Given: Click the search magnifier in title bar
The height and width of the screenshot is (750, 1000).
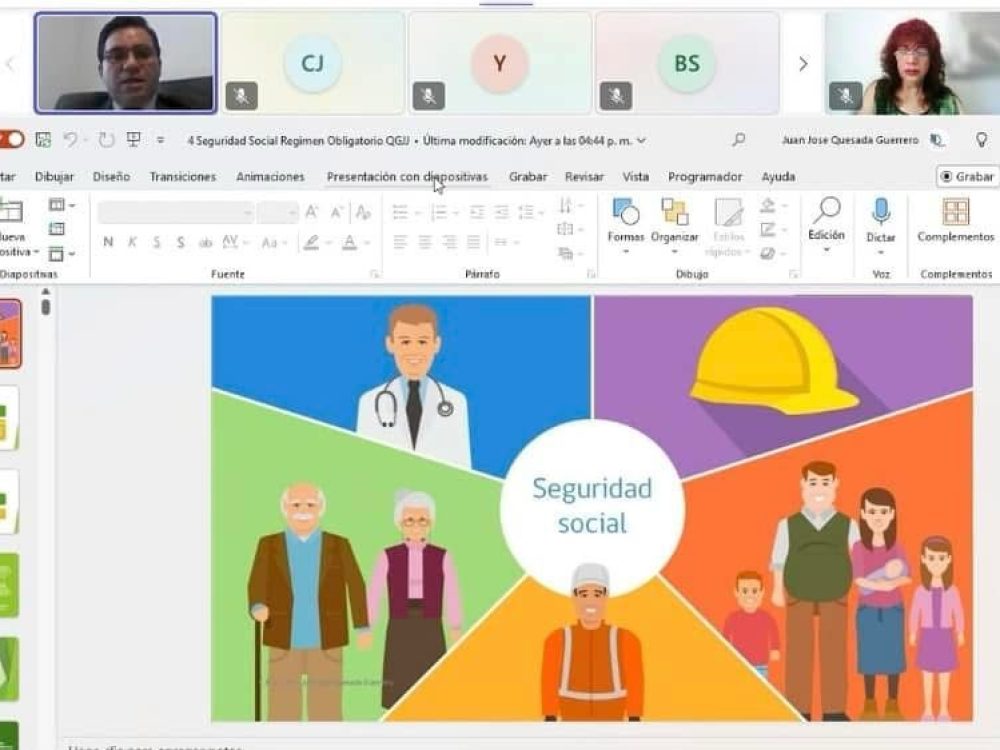Looking at the screenshot, I should pyautogui.click(x=739, y=140).
